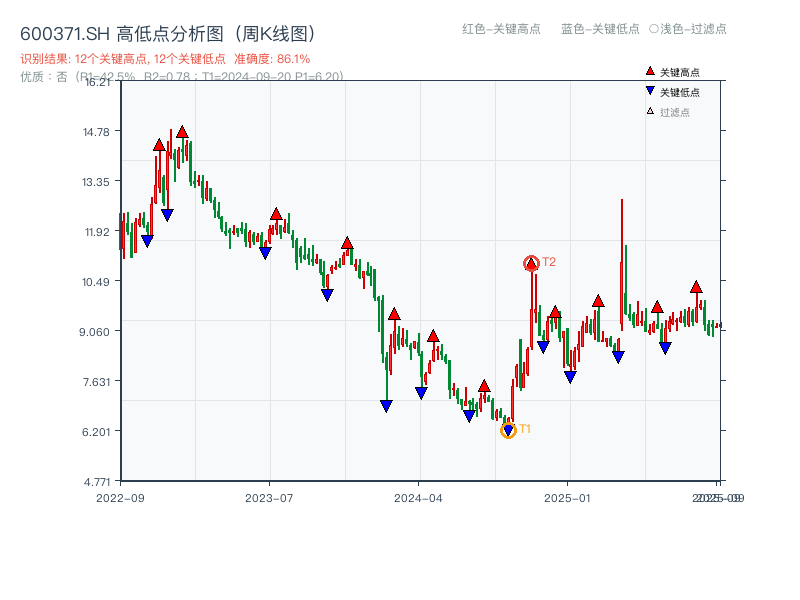Screen dimensions: 800x600
Task: Click the leftmost key-low blue triangle on chart
Action: pos(147,241)
